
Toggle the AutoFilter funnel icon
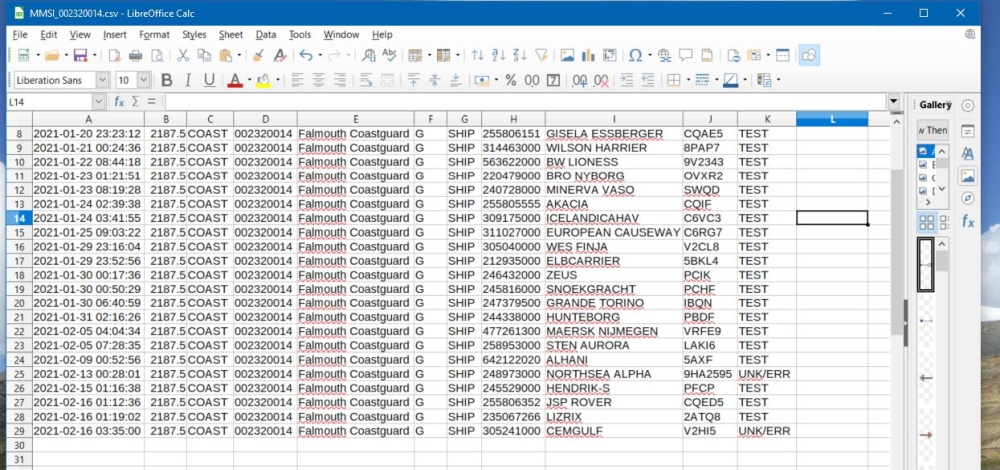541,55
